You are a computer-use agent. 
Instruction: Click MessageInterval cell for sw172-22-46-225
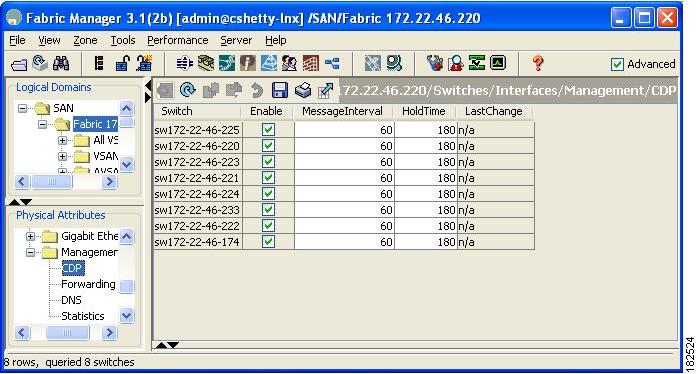pyautogui.click(x=344, y=130)
